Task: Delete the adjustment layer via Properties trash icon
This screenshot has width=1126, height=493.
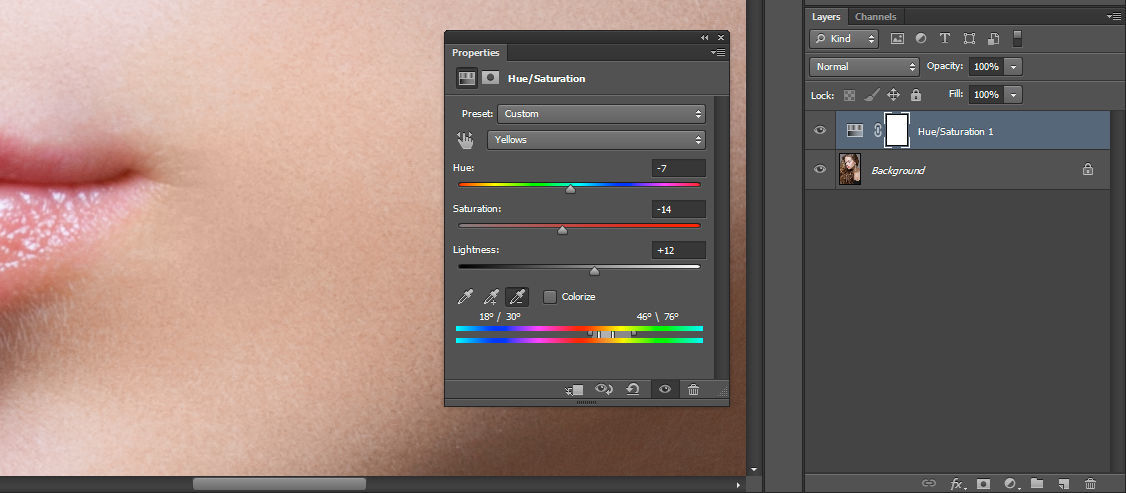Action: pyautogui.click(x=694, y=390)
